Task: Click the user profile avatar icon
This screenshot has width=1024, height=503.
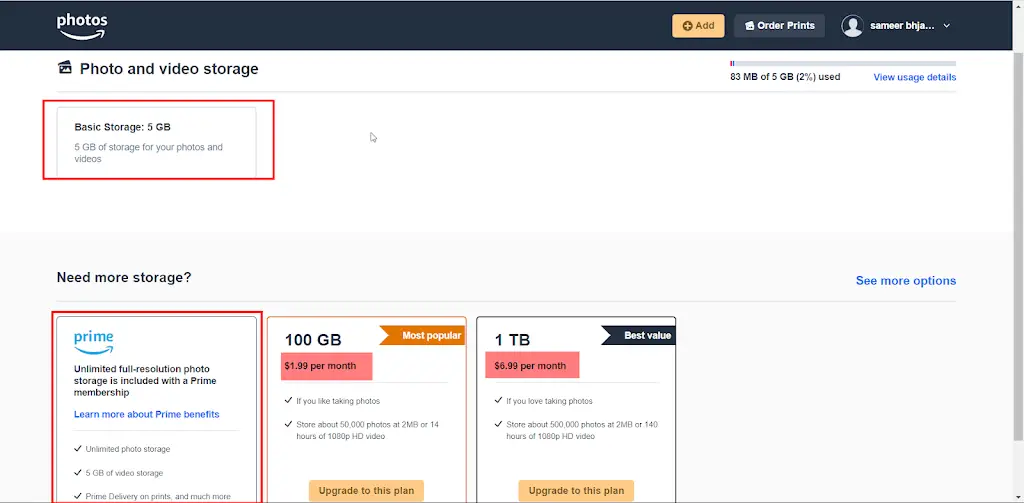Action: click(852, 26)
